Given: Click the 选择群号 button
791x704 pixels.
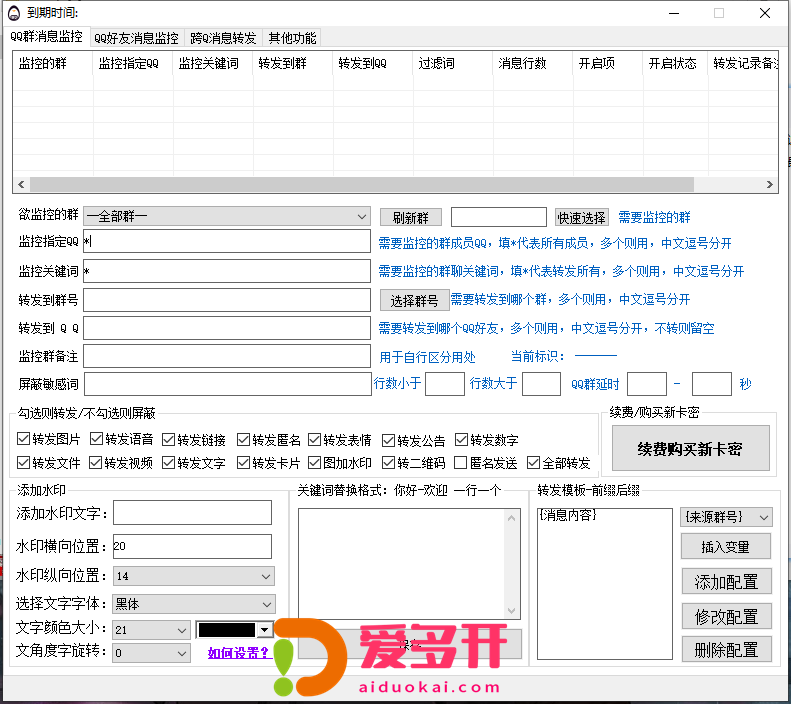Looking at the screenshot, I should pos(414,301).
